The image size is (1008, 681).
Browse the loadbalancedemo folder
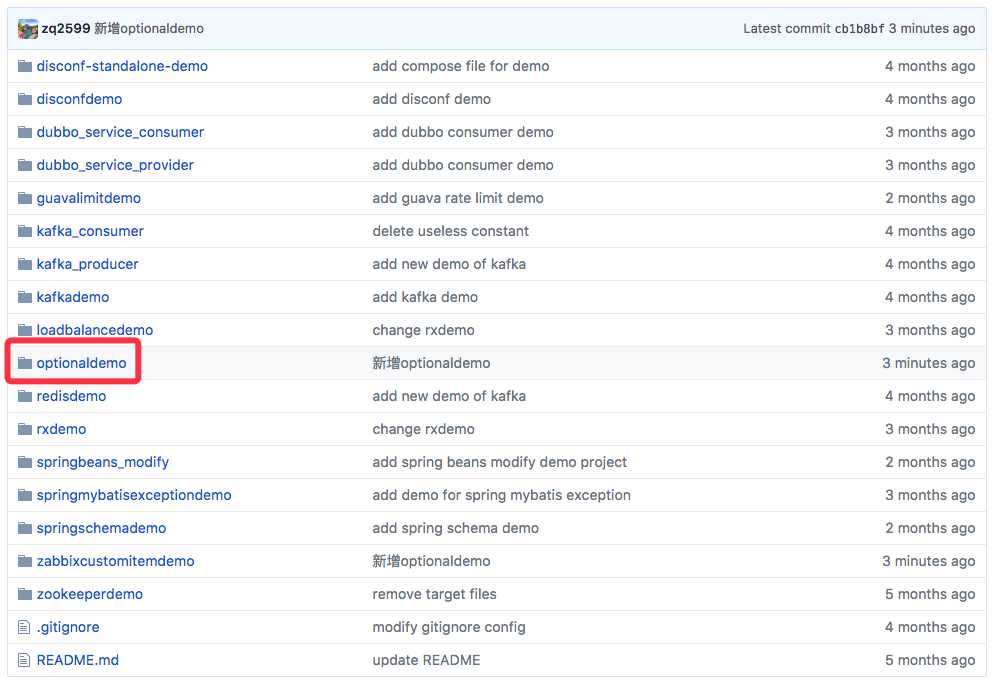(x=95, y=330)
